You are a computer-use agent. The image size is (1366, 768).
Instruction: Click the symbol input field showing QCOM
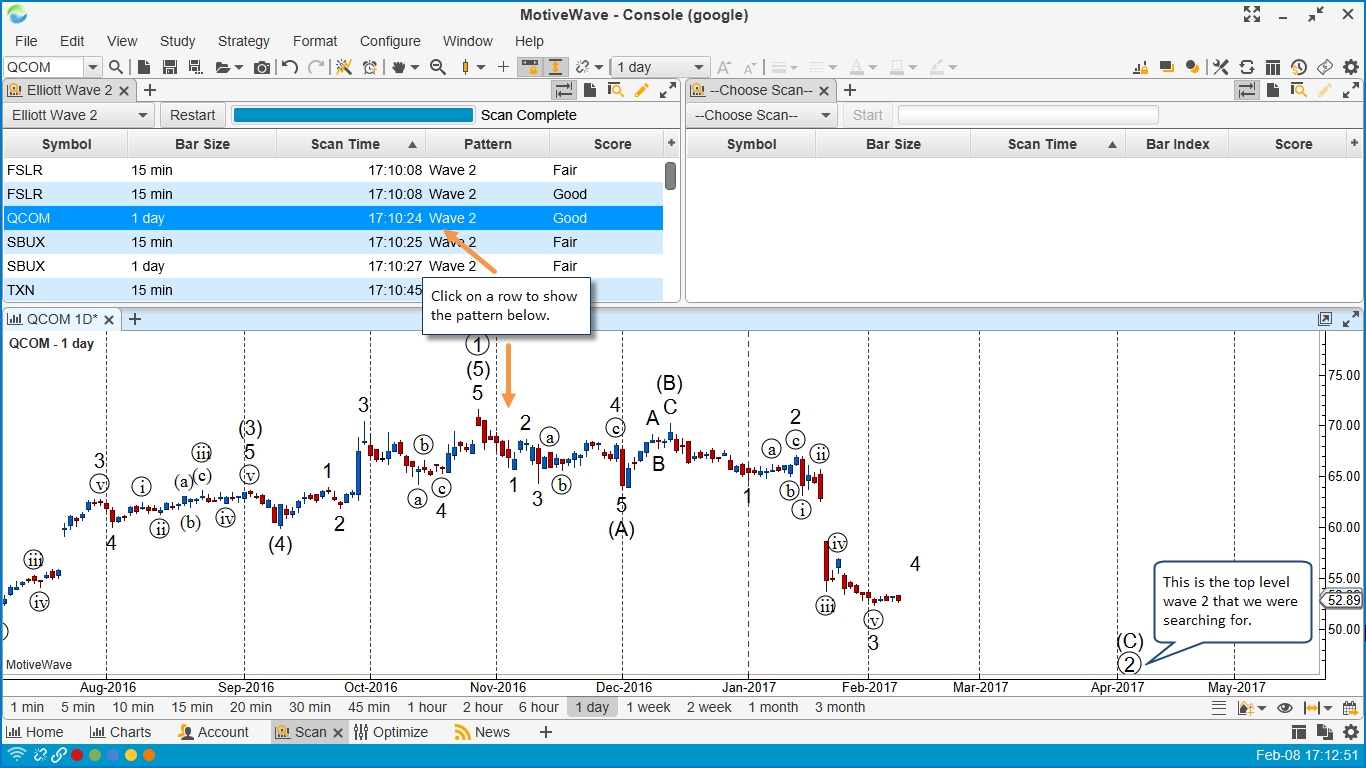44,67
